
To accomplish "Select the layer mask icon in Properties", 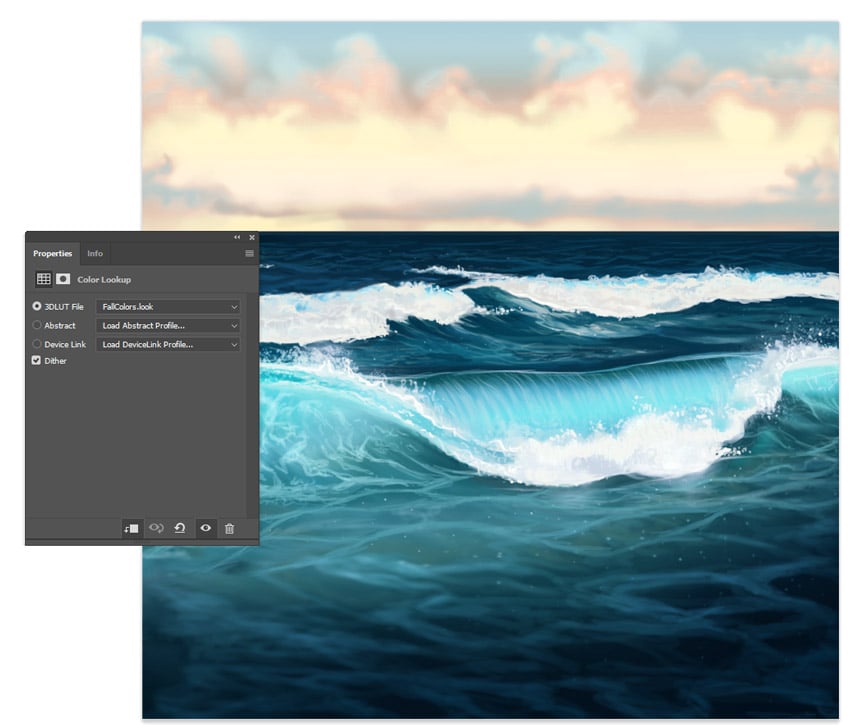I will click(x=63, y=279).
